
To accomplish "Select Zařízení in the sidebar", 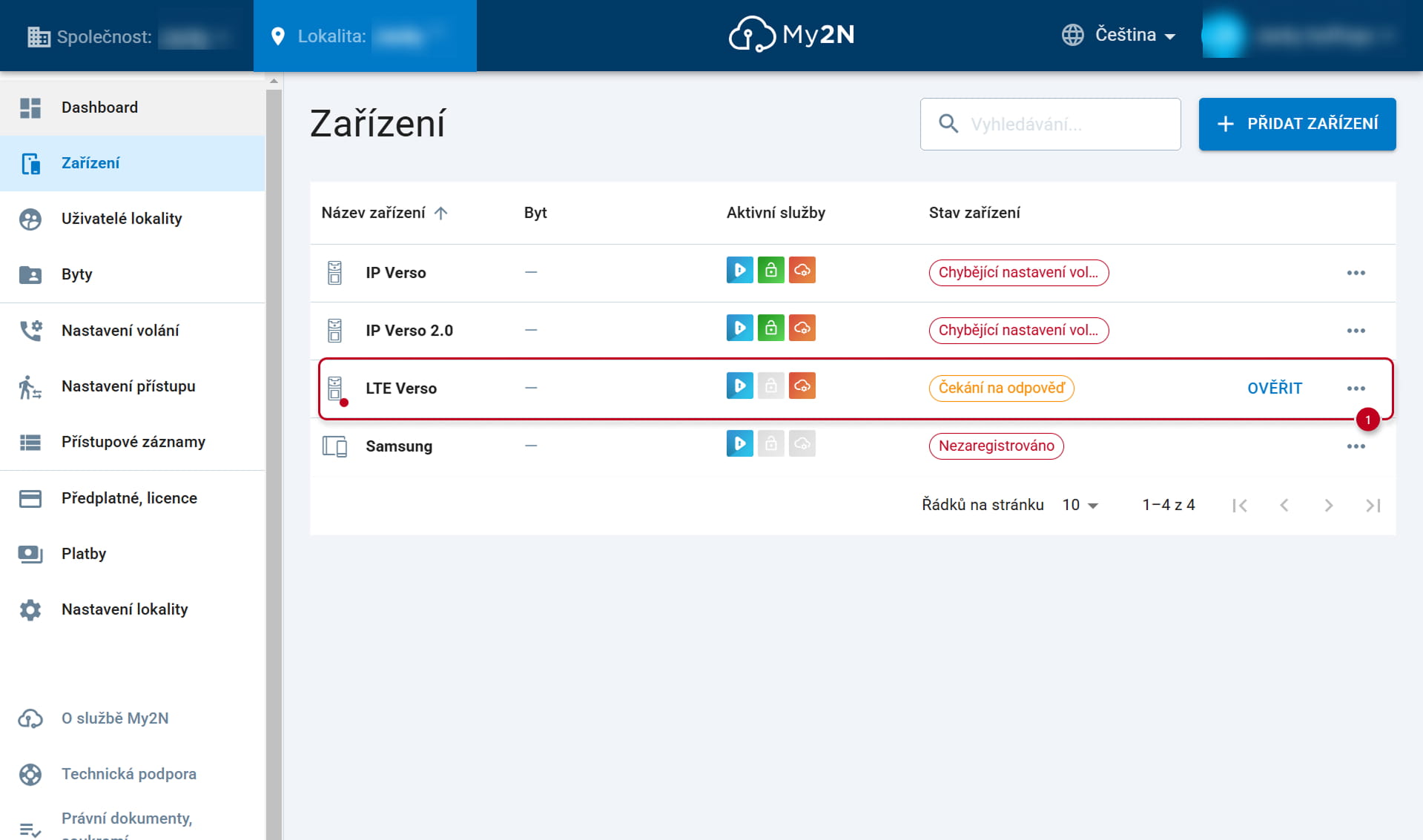I will pyautogui.click(x=132, y=163).
